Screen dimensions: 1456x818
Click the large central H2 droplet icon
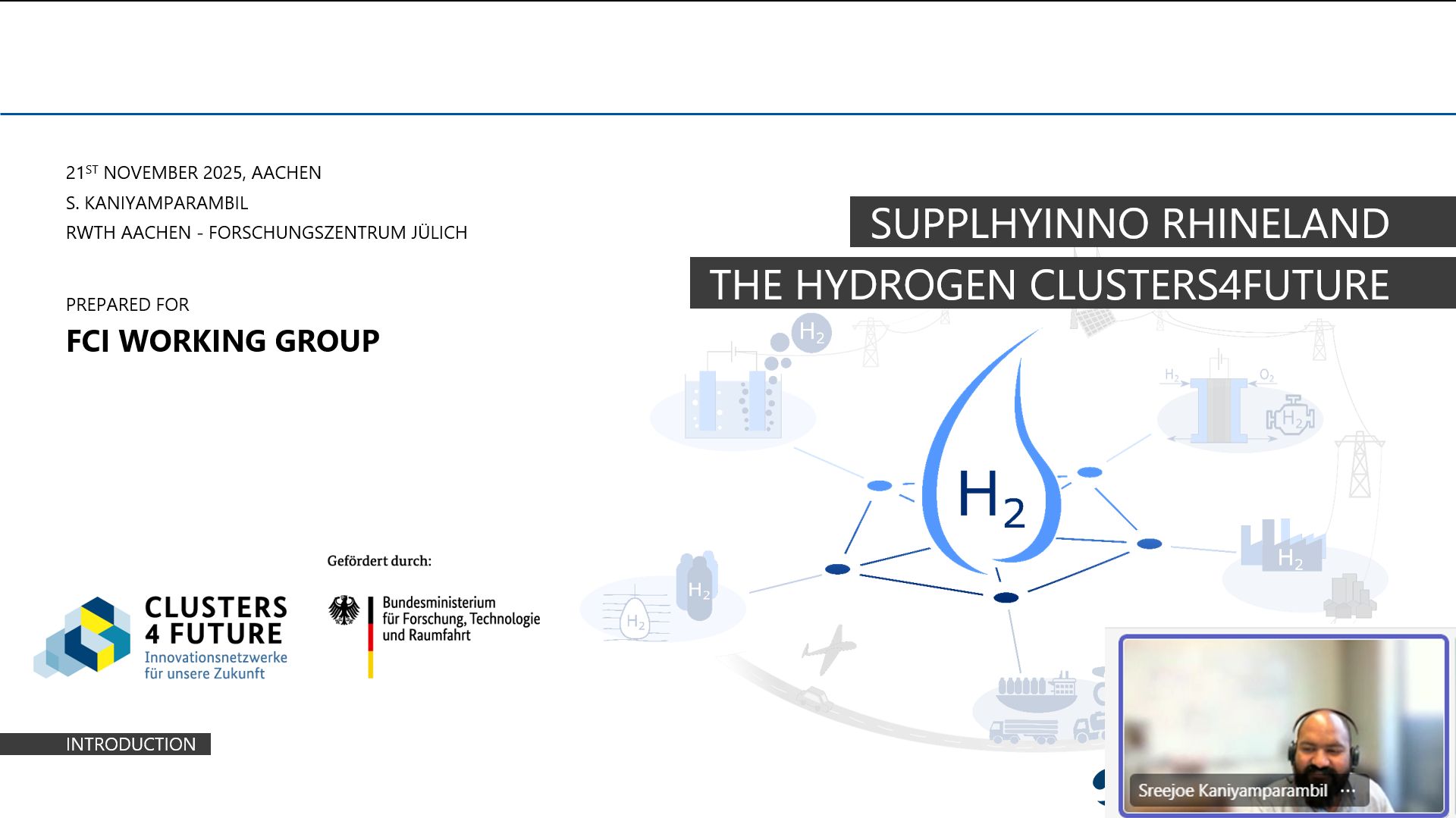click(x=991, y=470)
